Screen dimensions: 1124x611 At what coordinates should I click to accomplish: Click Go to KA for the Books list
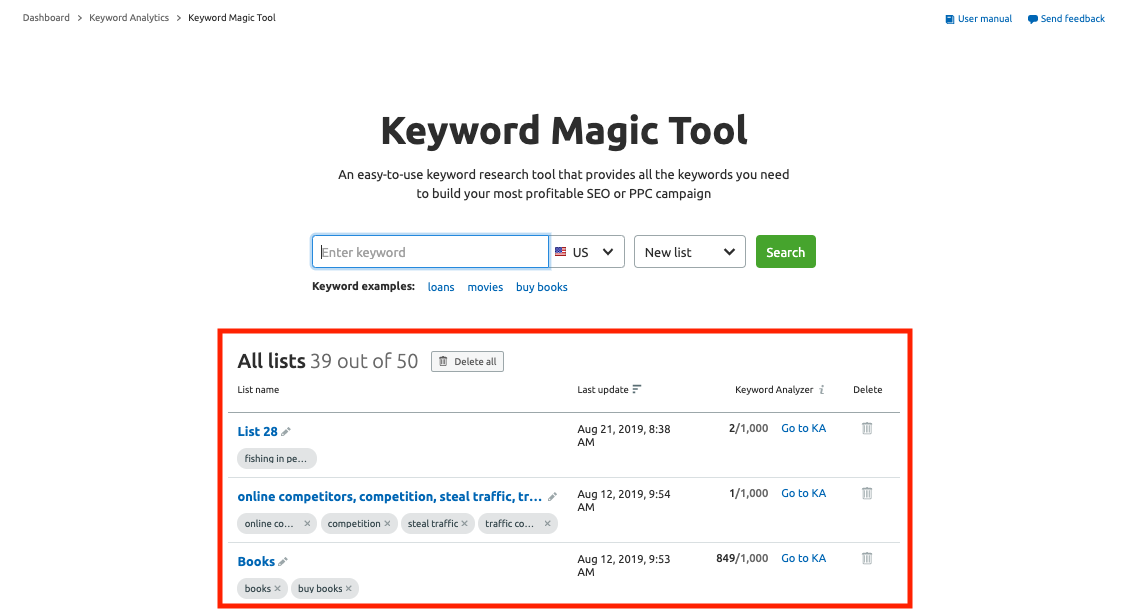(803, 557)
